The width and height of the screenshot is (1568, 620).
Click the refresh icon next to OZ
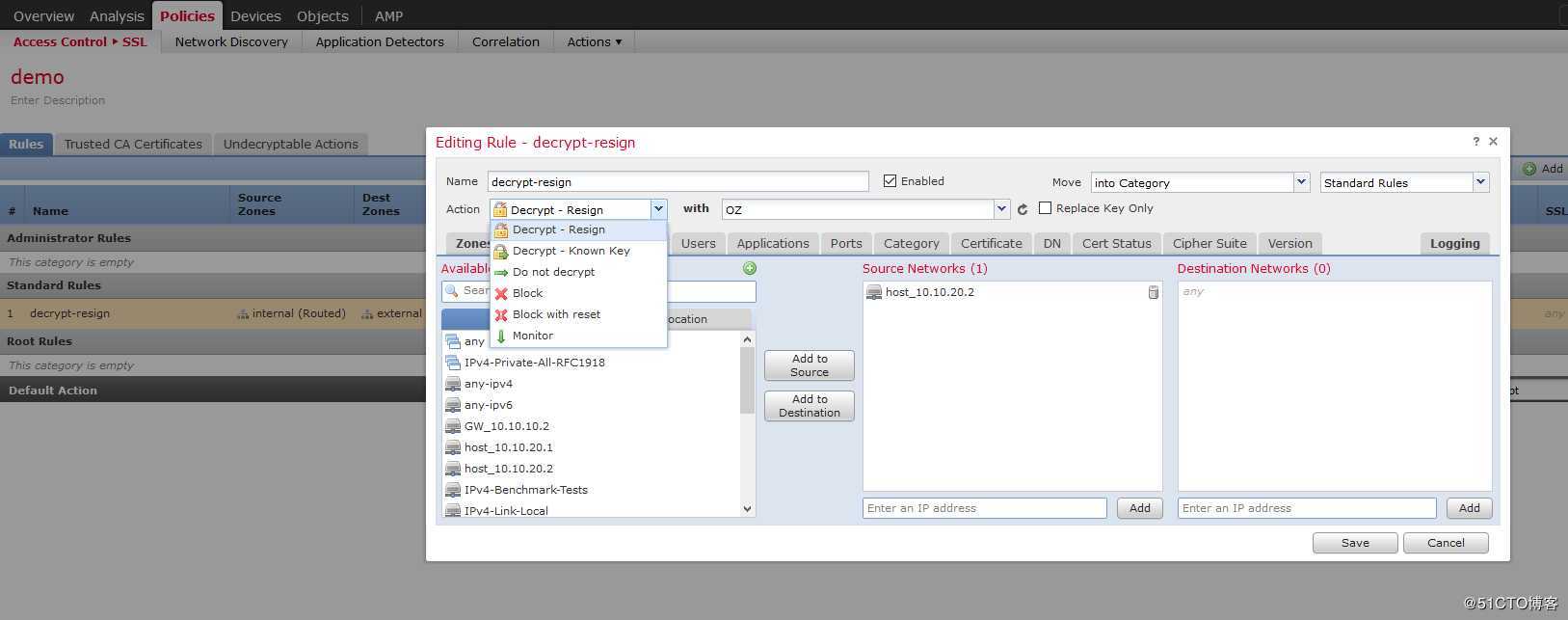[1023, 209]
